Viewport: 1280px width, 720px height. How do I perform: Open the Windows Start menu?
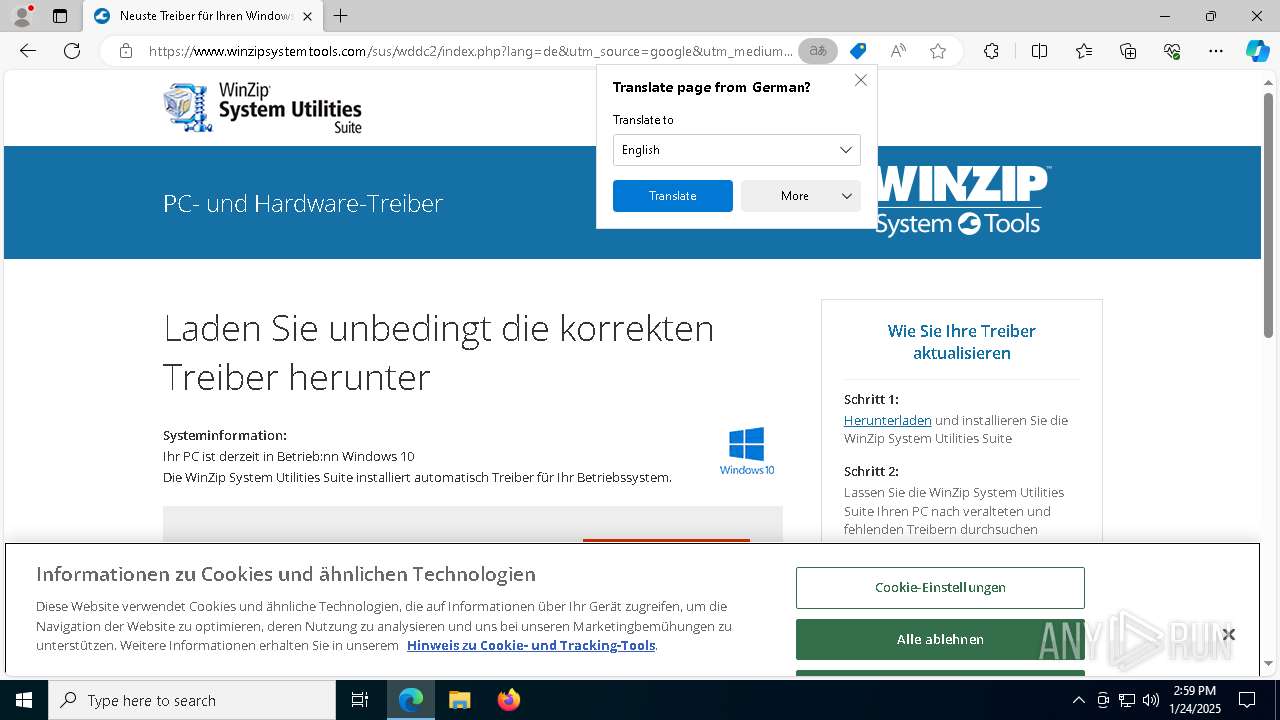24,700
